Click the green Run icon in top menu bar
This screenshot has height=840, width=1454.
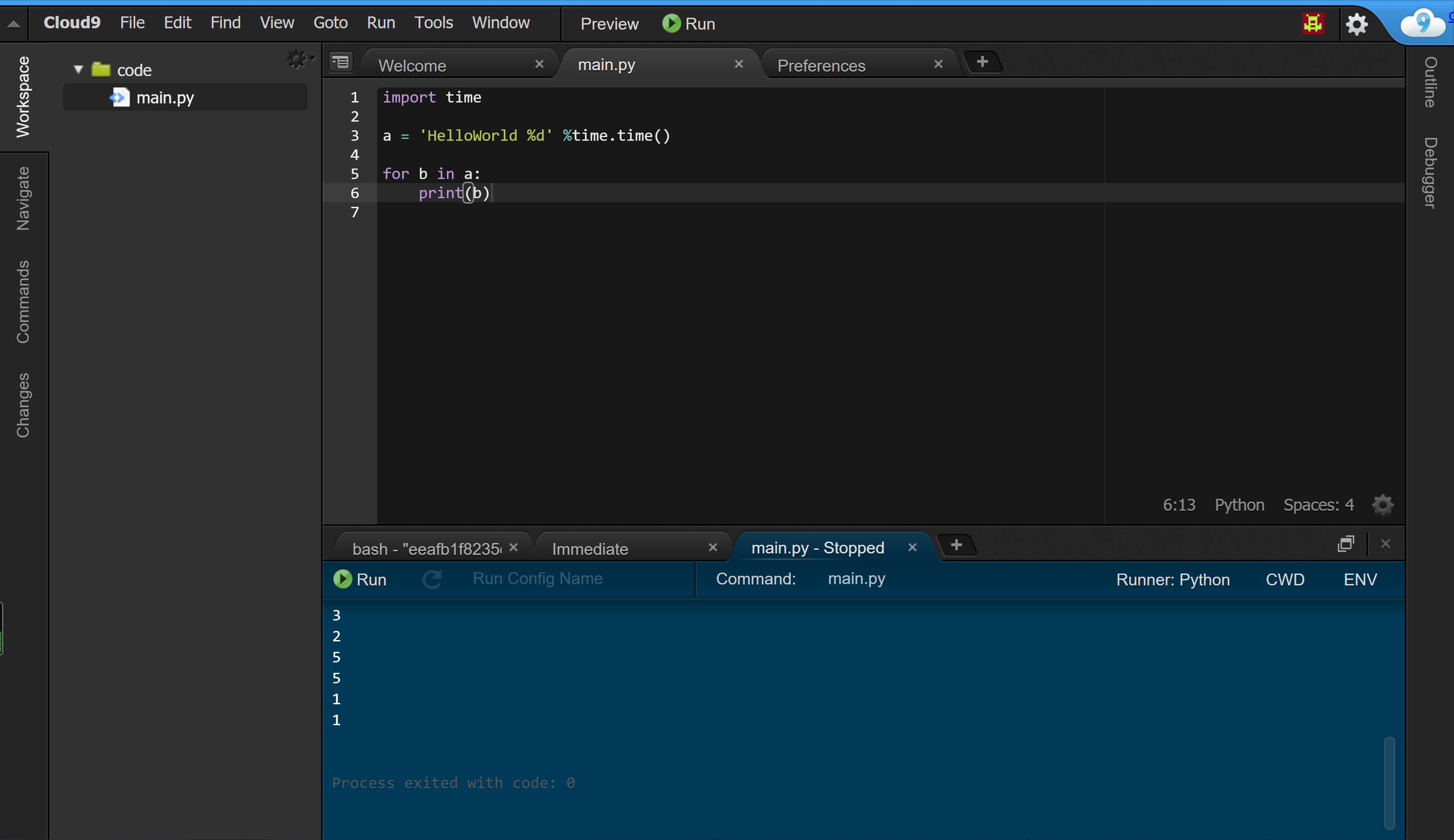pos(671,24)
